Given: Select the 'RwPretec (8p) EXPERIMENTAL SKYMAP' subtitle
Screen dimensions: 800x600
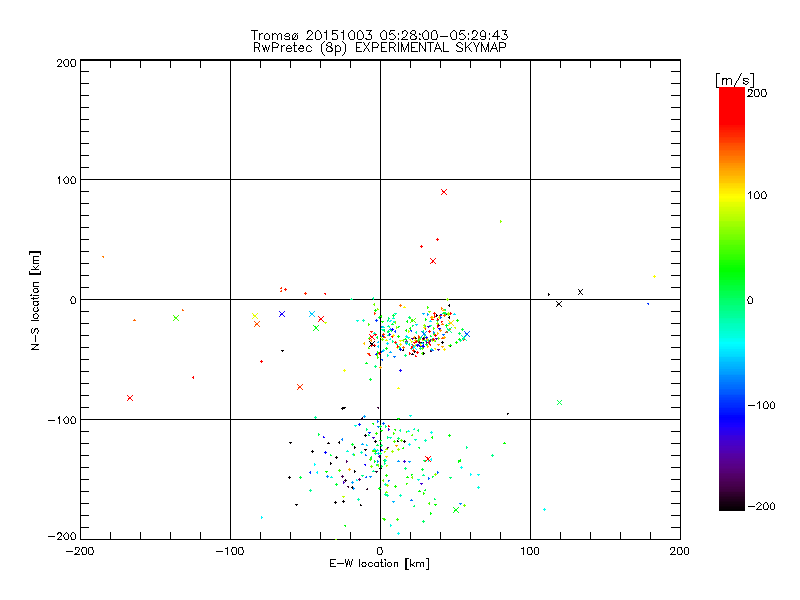Looking at the screenshot, I should [x=380, y=47].
